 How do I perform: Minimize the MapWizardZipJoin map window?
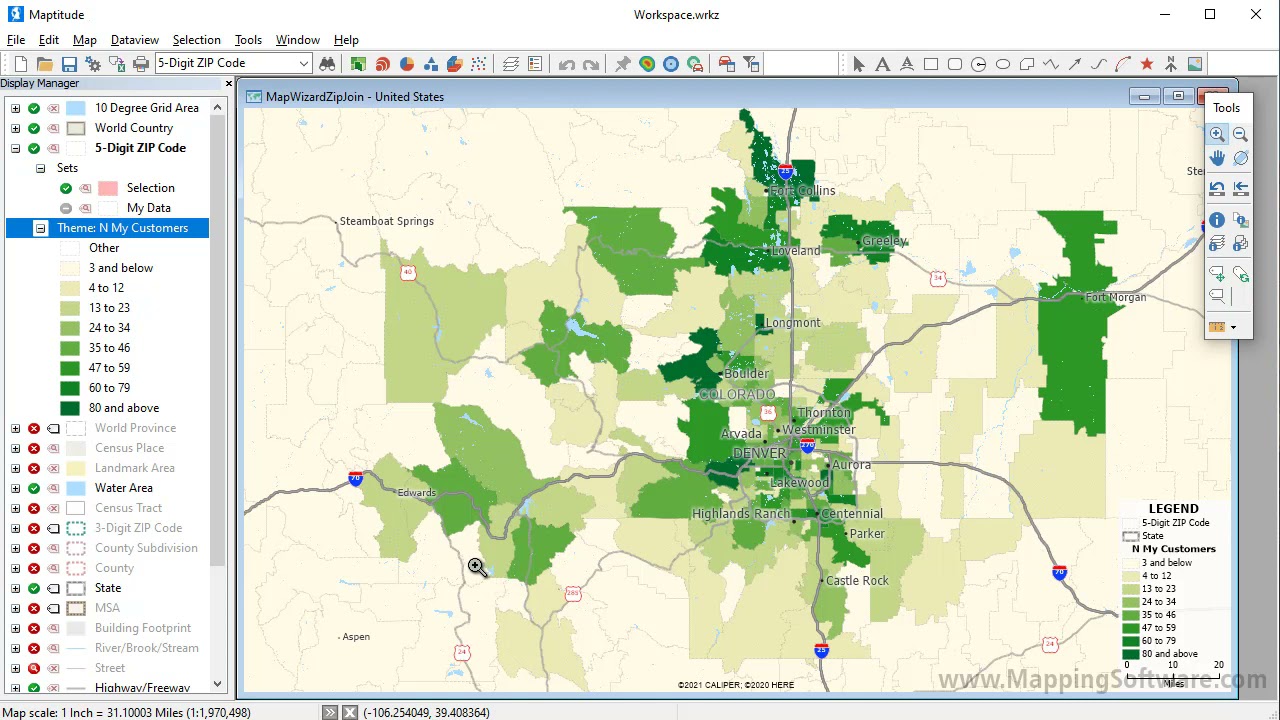point(1144,96)
